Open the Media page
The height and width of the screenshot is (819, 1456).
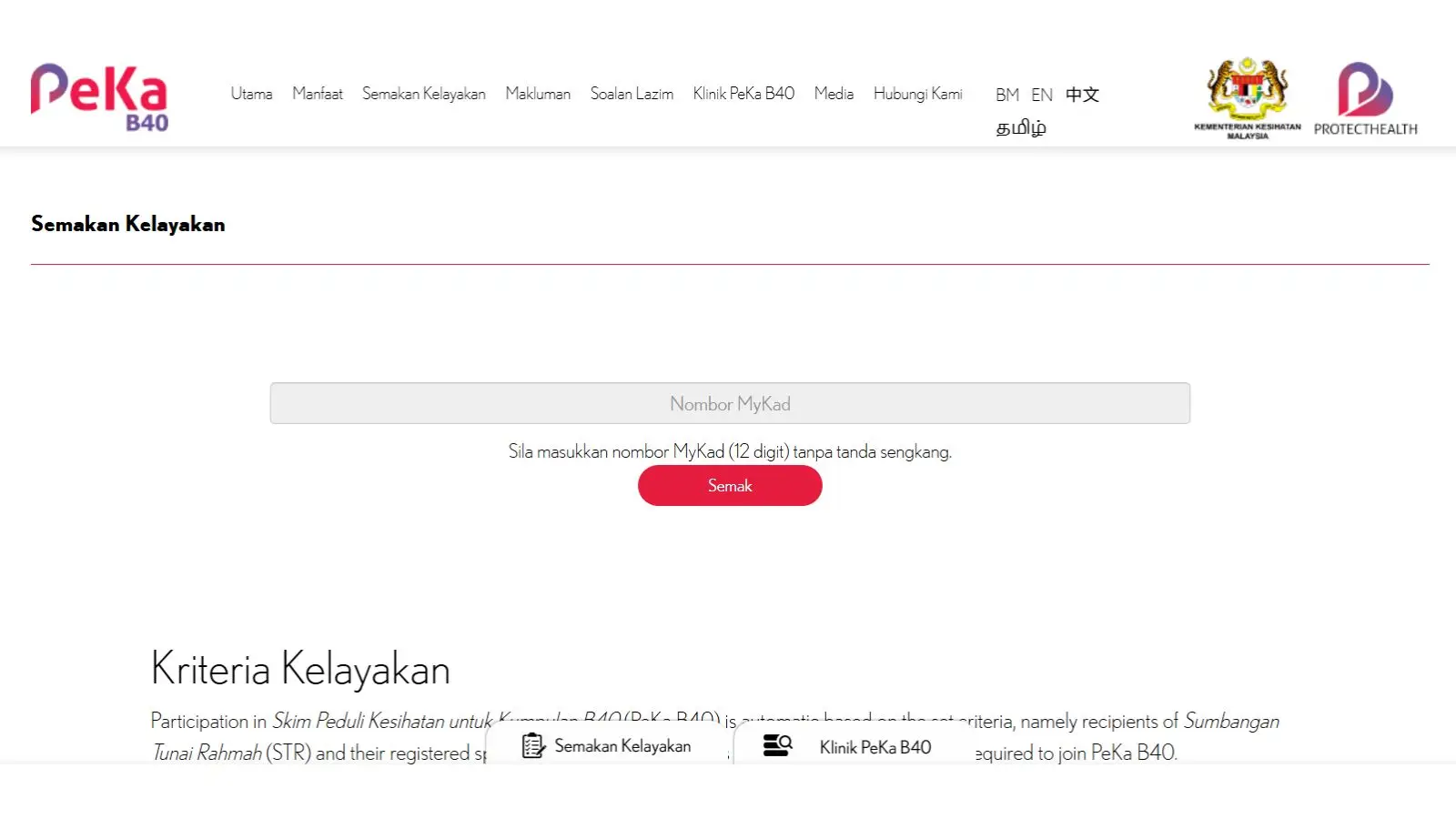pyautogui.click(x=834, y=94)
